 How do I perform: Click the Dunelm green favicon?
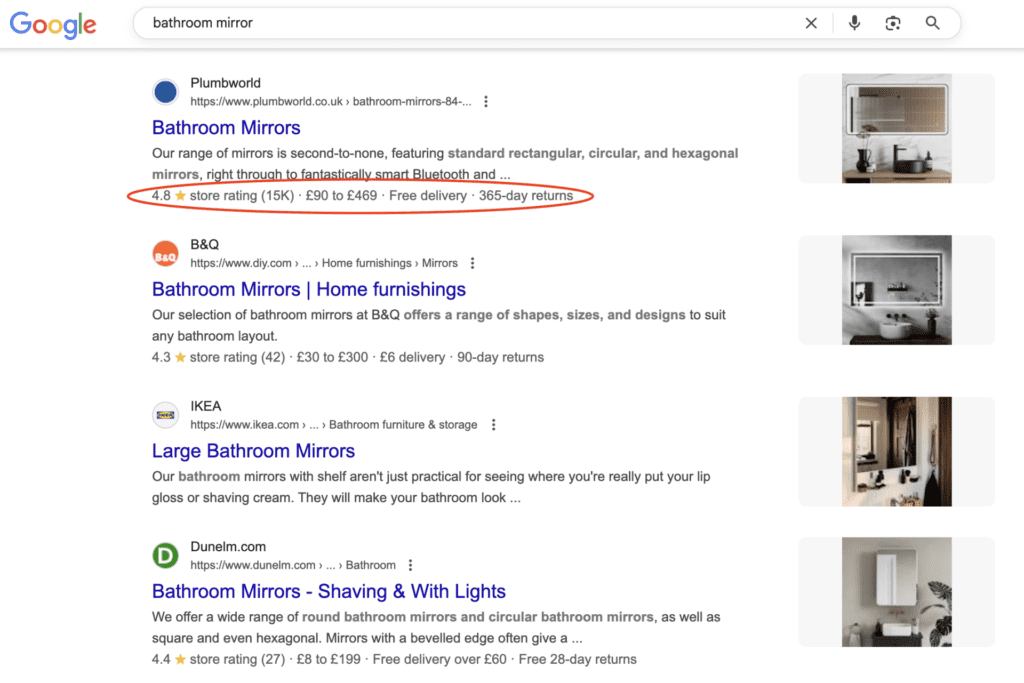pyautogui.click(x=165, y=555)
